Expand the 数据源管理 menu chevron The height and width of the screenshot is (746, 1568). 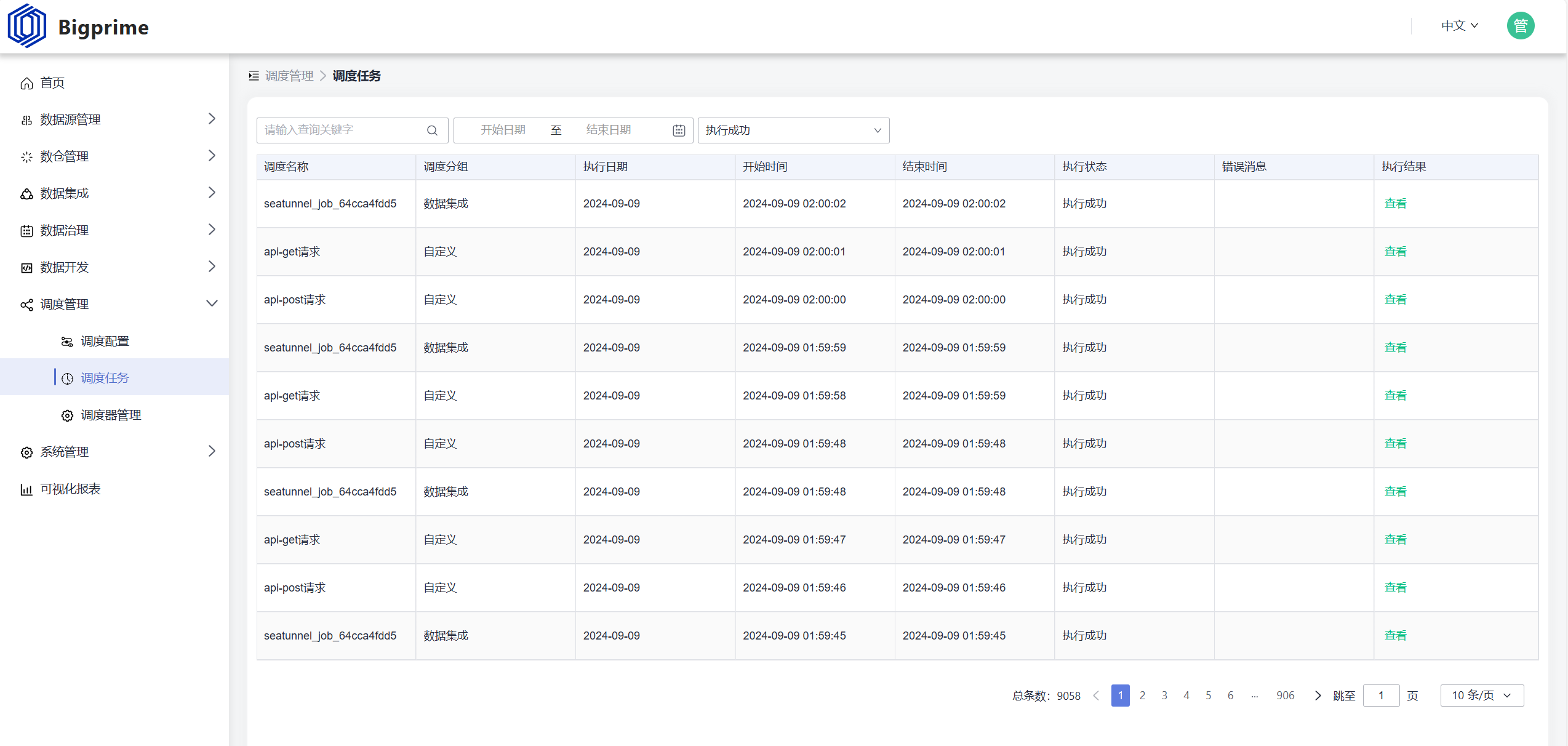[x=212, y=119]
